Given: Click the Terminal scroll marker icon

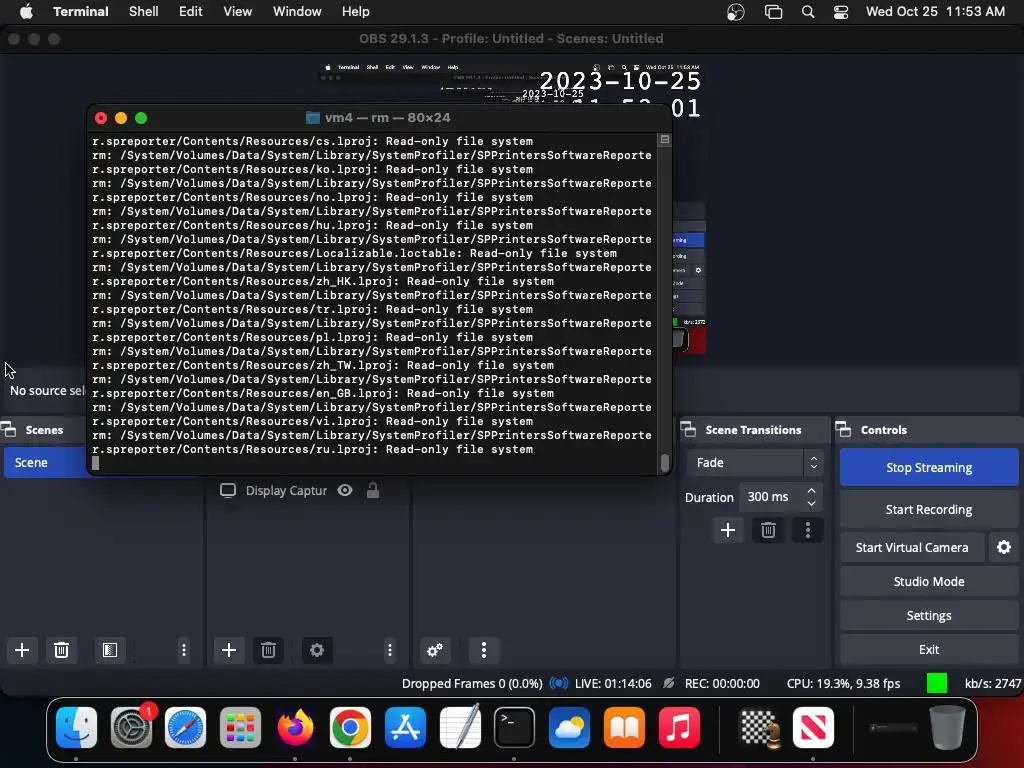Looking at the screenshot, I should click(x=664, y=139).
